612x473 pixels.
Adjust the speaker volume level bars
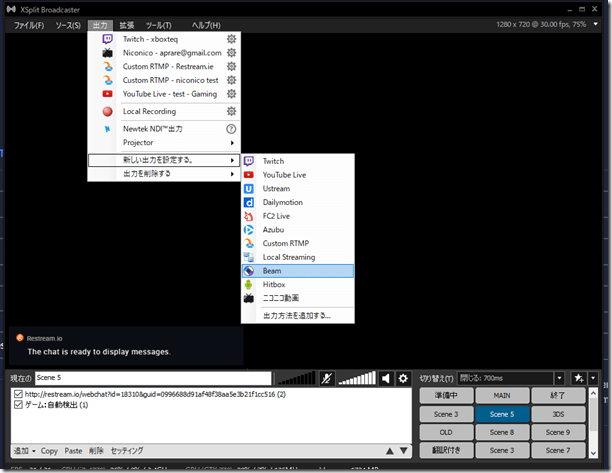coord(357,378)
